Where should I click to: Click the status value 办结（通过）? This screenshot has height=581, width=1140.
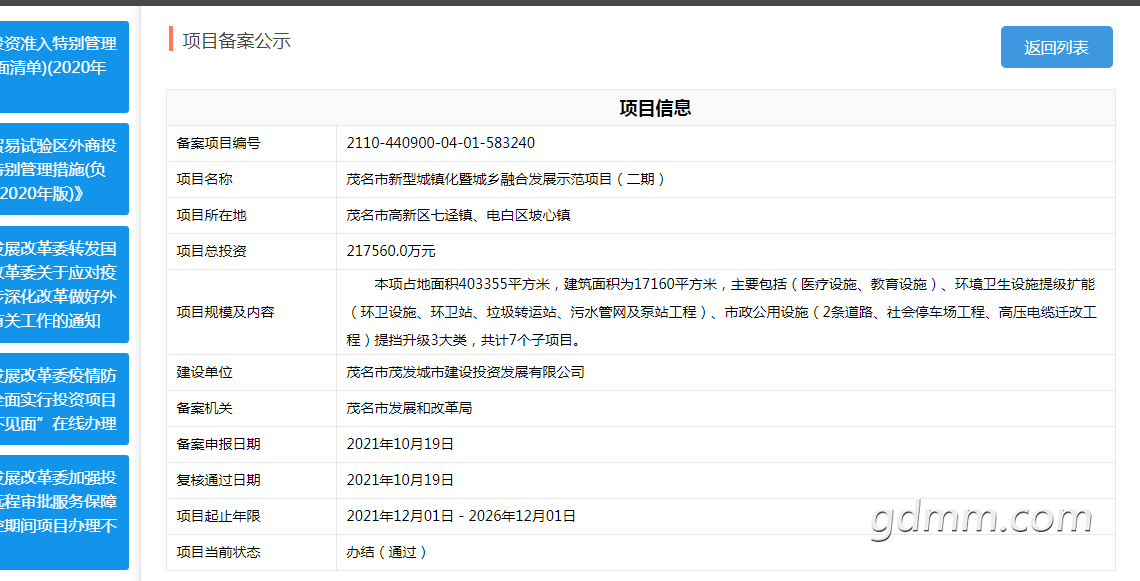(x=388, y=553)
